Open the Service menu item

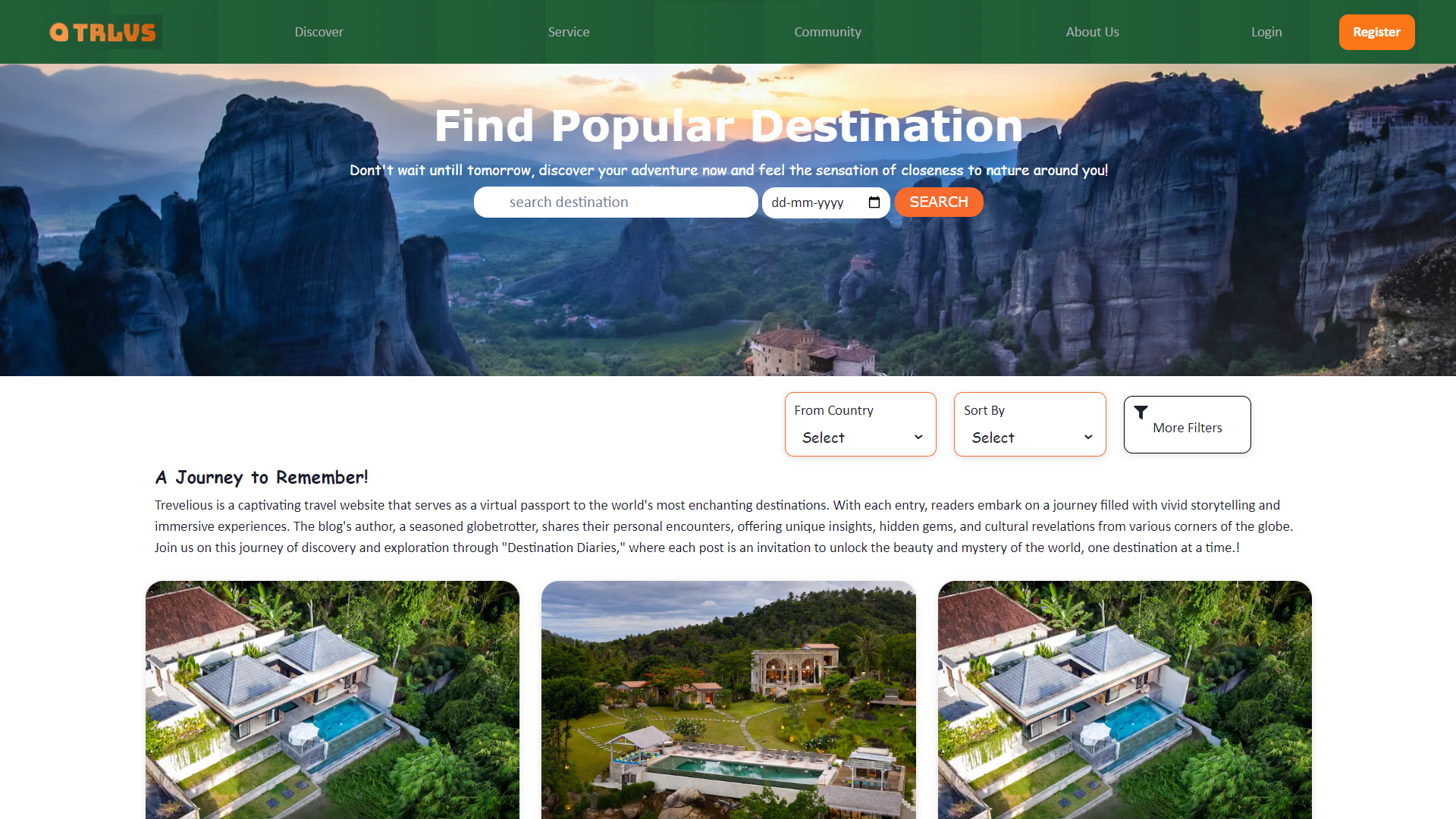click(x=569, y=32)
